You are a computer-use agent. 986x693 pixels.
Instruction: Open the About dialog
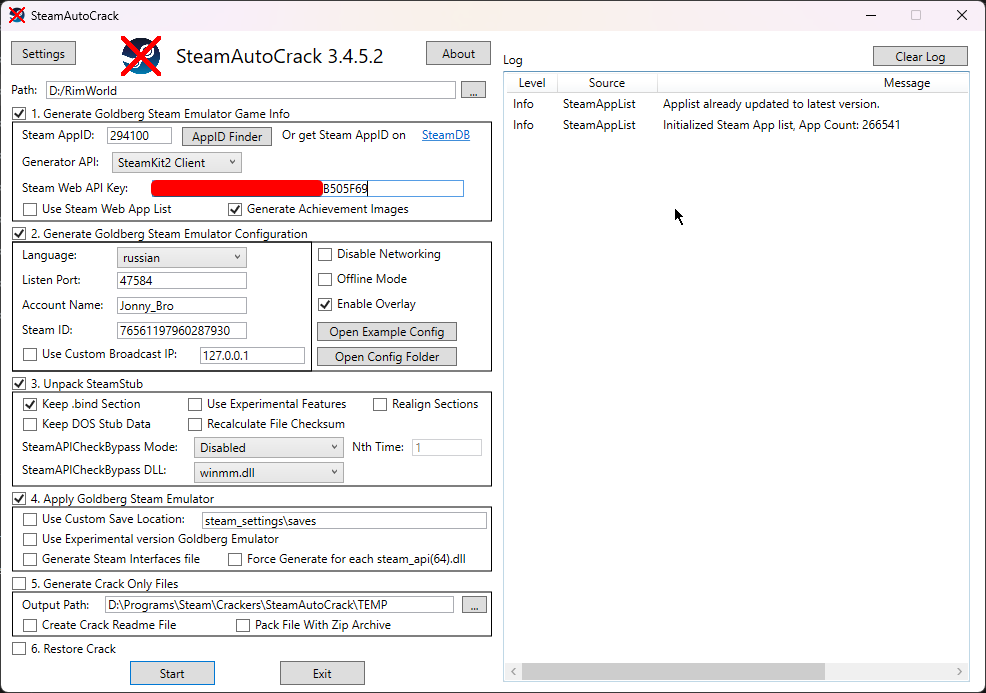coord(458,53)
